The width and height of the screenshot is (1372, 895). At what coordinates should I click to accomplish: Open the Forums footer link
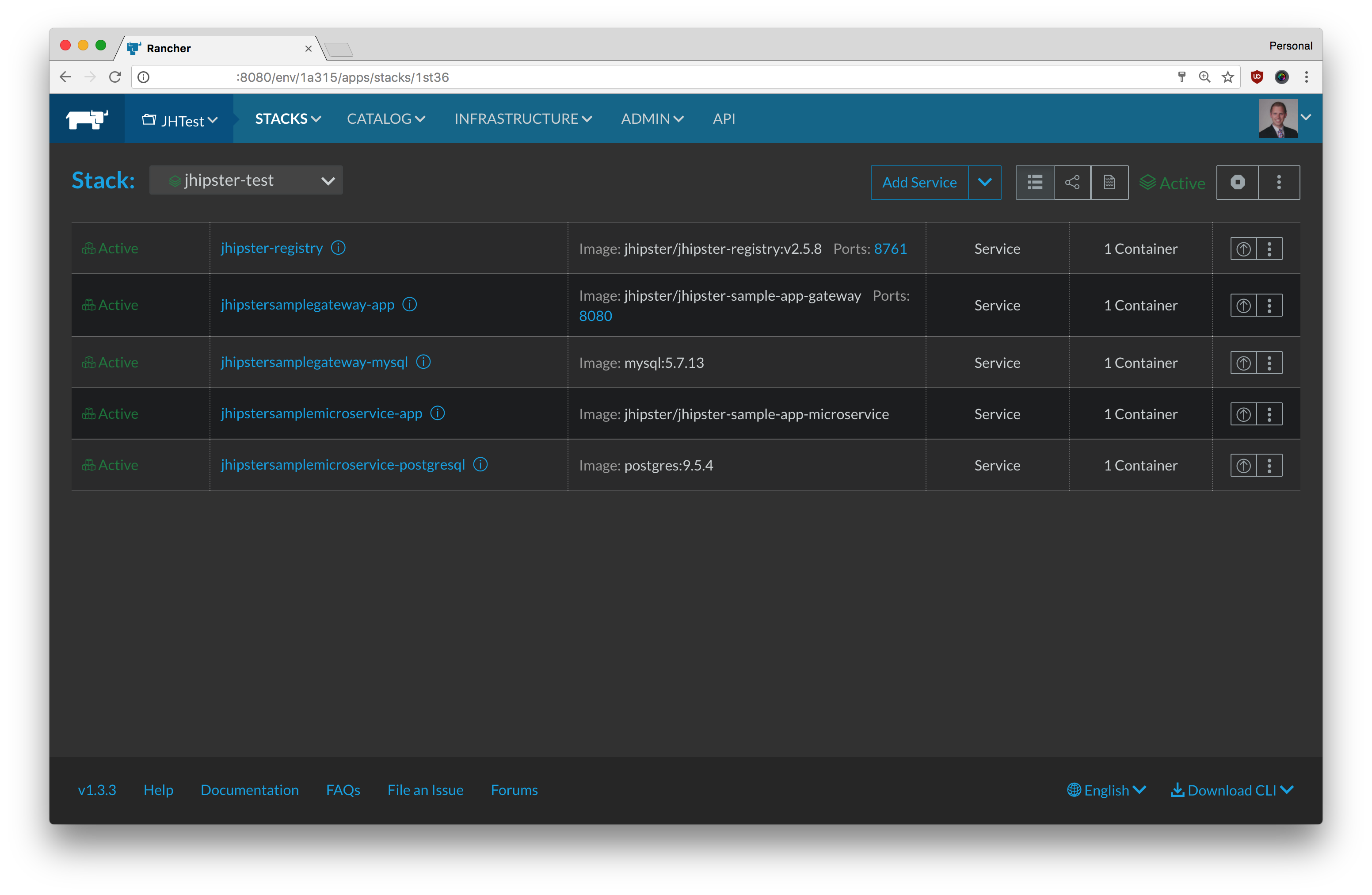[514, 790]
